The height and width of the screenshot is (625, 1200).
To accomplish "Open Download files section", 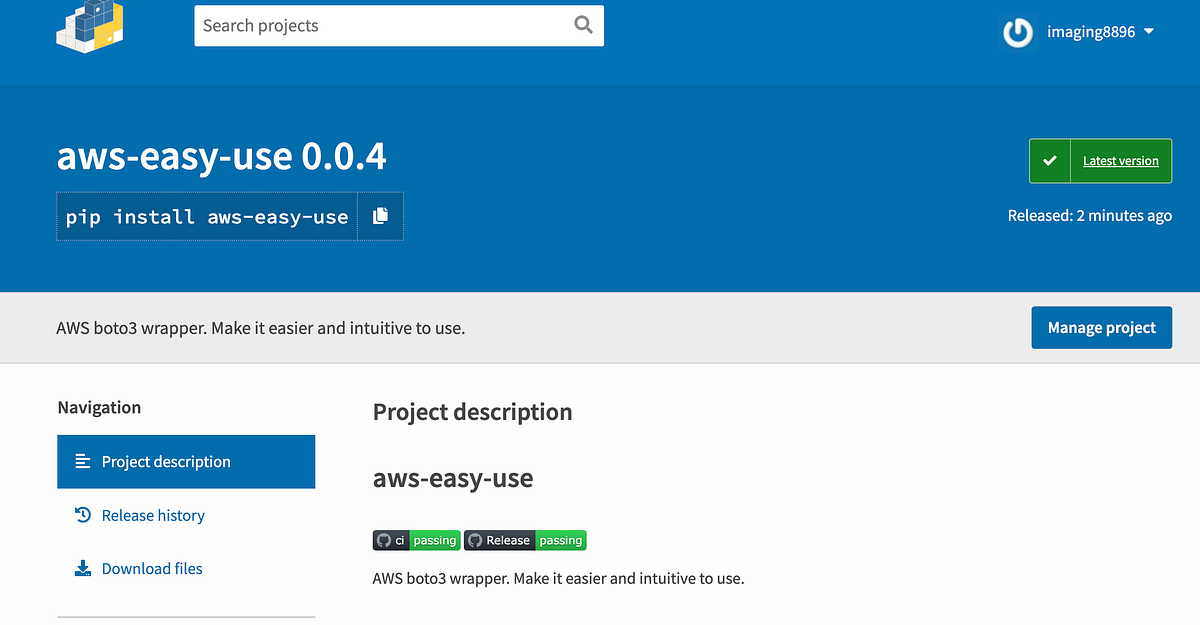I will pyautogui.click(x=151, y=567).
